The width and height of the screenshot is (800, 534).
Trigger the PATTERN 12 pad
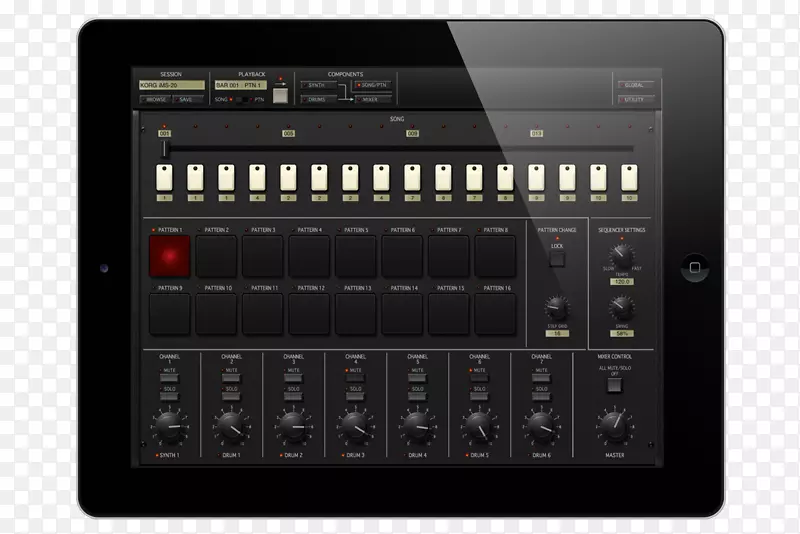[x=309, y=314]
